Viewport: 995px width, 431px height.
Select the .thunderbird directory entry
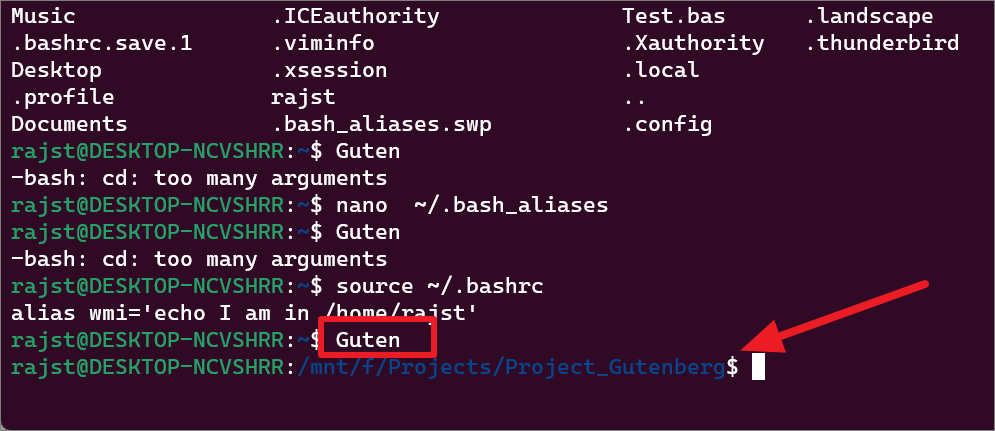click(x=882, y=43)
